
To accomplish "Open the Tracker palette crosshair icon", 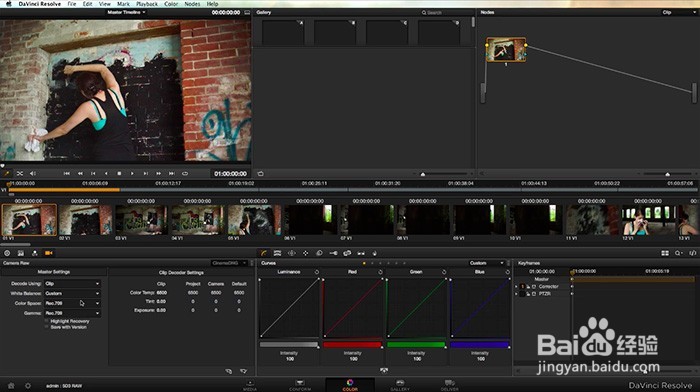I will point(305,253).
